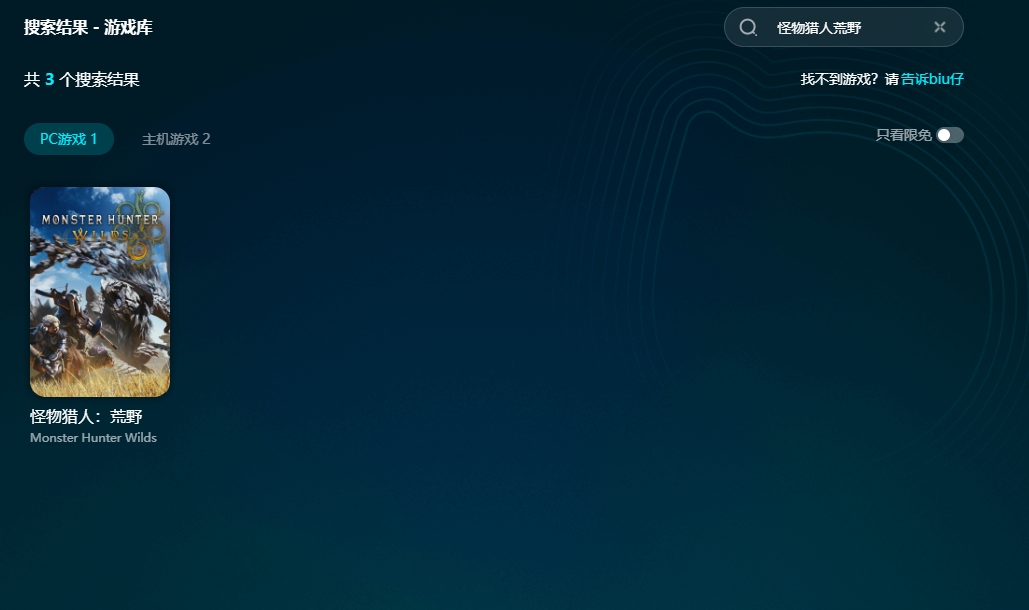This screenshot has width=1029, height=610.
Task: Open the 告诉biu仔 link
Action: point(932,79)
